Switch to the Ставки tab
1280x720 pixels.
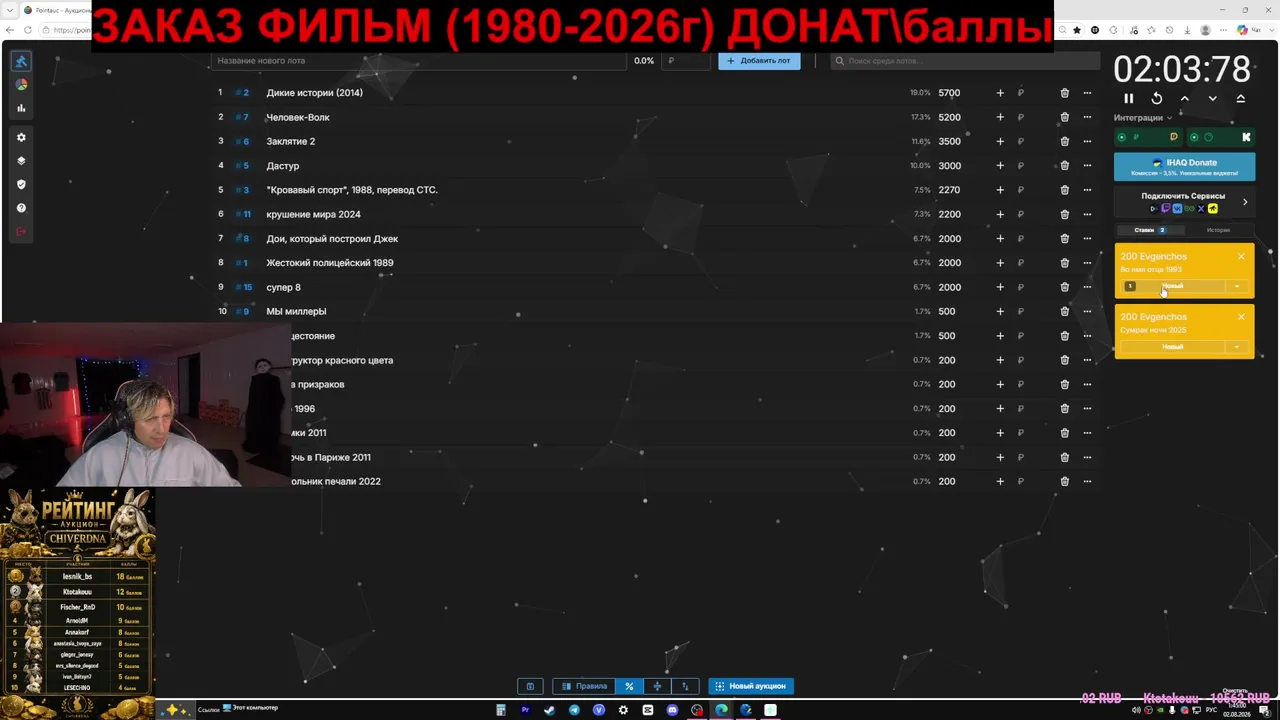[1148, 230]
